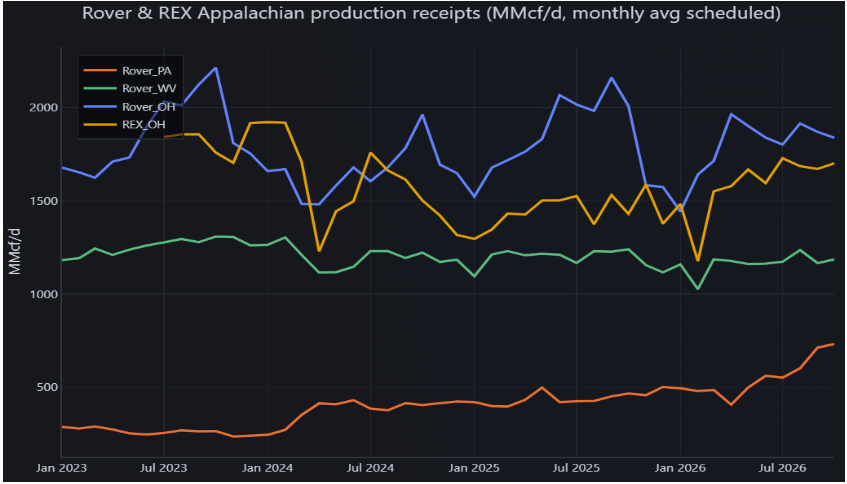Click the 2000 y-axis tick label
847x484 pixels.
coord(43,107)
